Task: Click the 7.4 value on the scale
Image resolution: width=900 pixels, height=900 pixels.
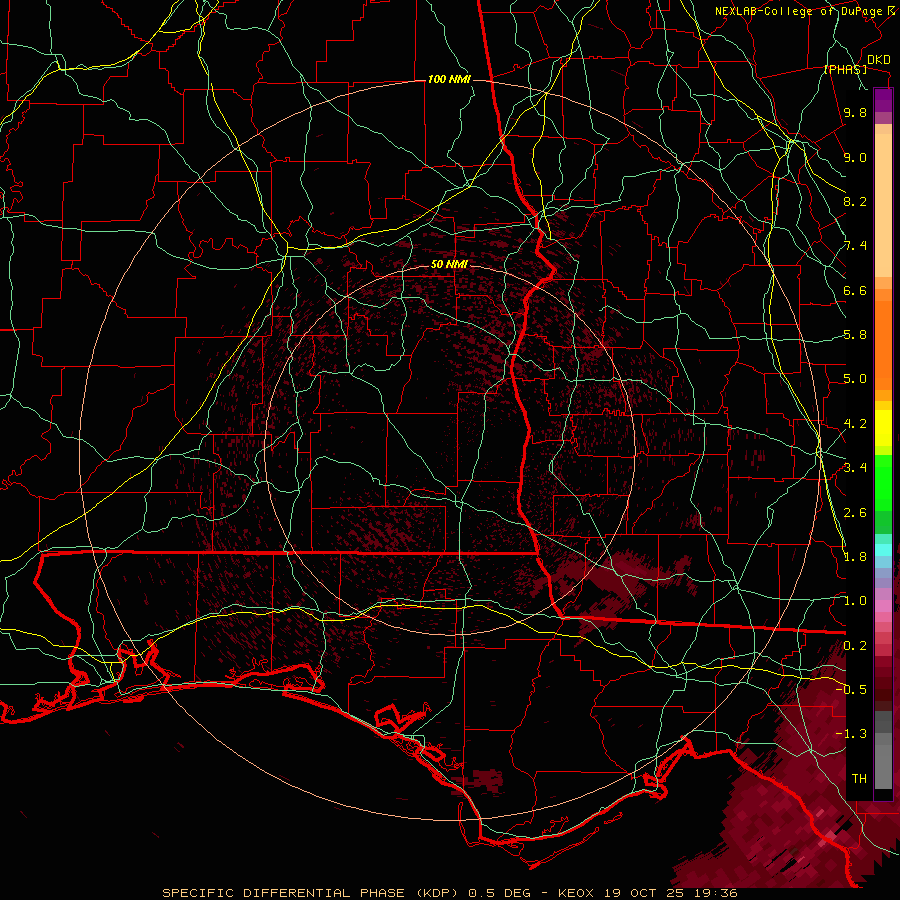Action: click(x=855, y=246)
